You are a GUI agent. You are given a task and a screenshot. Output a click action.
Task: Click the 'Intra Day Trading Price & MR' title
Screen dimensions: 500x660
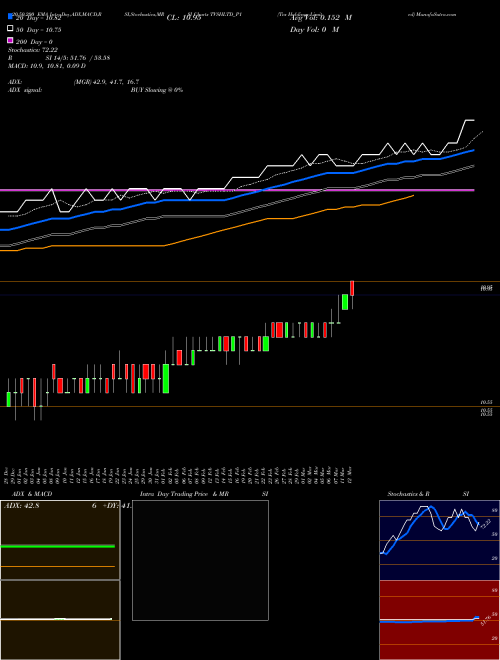[x=184, y=494]
